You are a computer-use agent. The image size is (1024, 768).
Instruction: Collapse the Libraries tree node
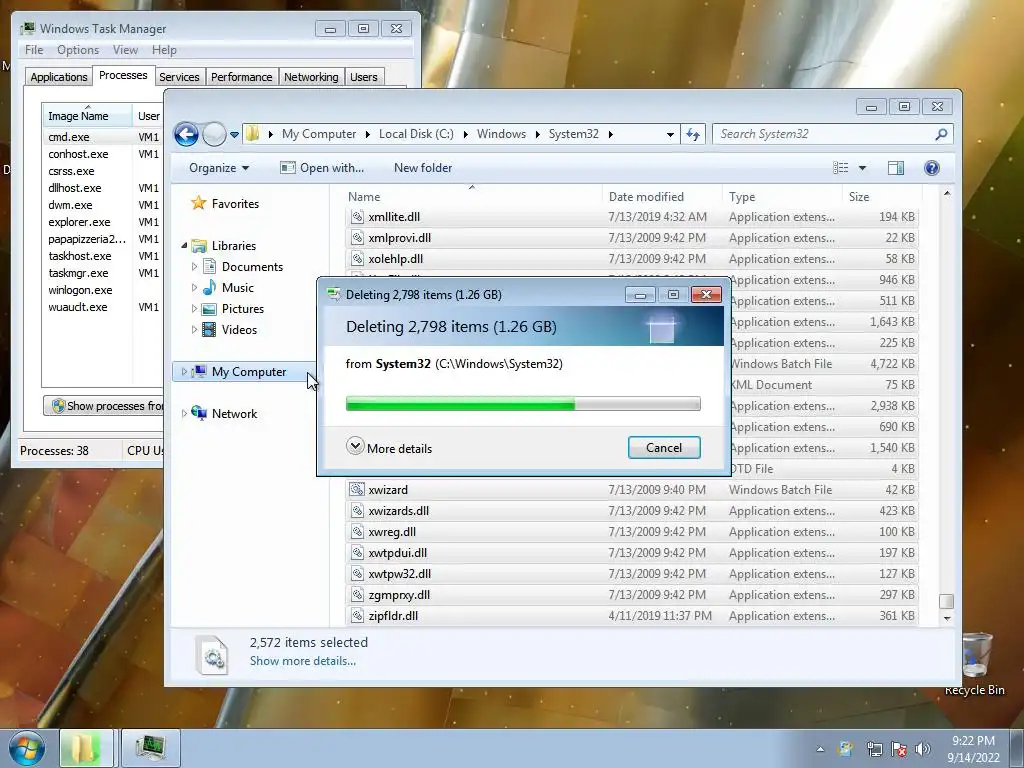click(x=184, y=246)
